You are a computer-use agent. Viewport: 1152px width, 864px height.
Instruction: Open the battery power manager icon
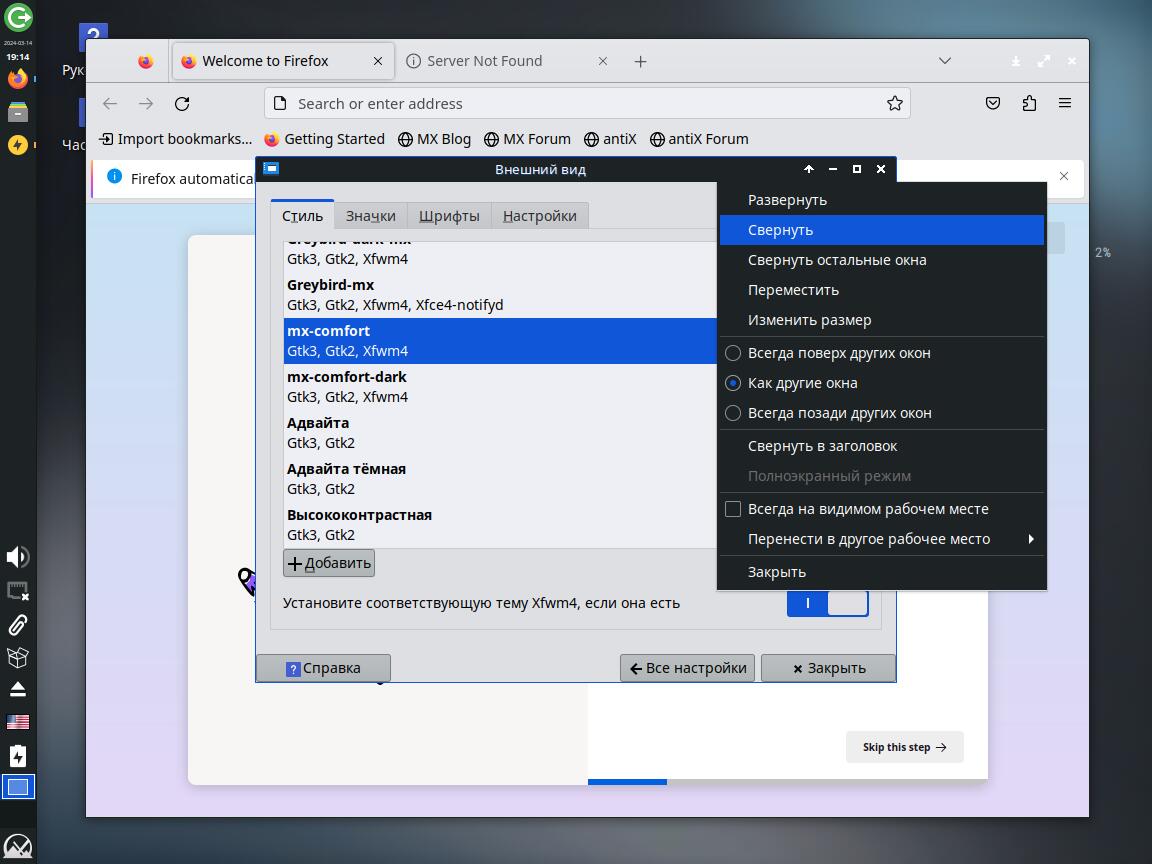point(18,755)
